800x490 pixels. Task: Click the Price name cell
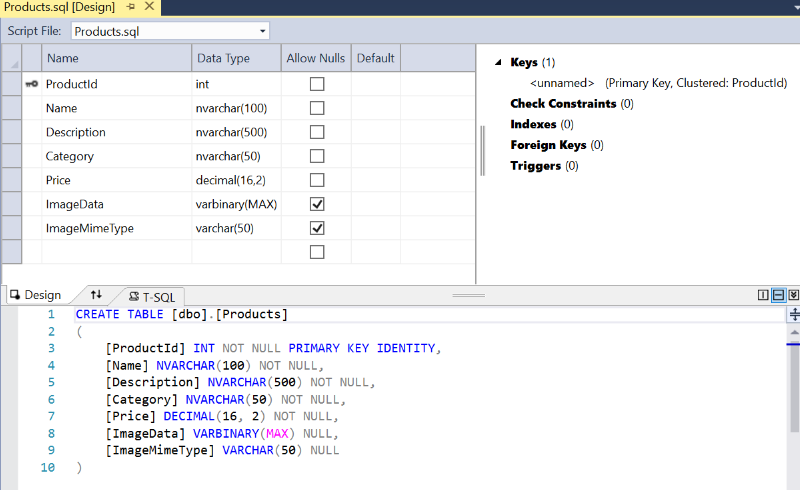(116, 180)
